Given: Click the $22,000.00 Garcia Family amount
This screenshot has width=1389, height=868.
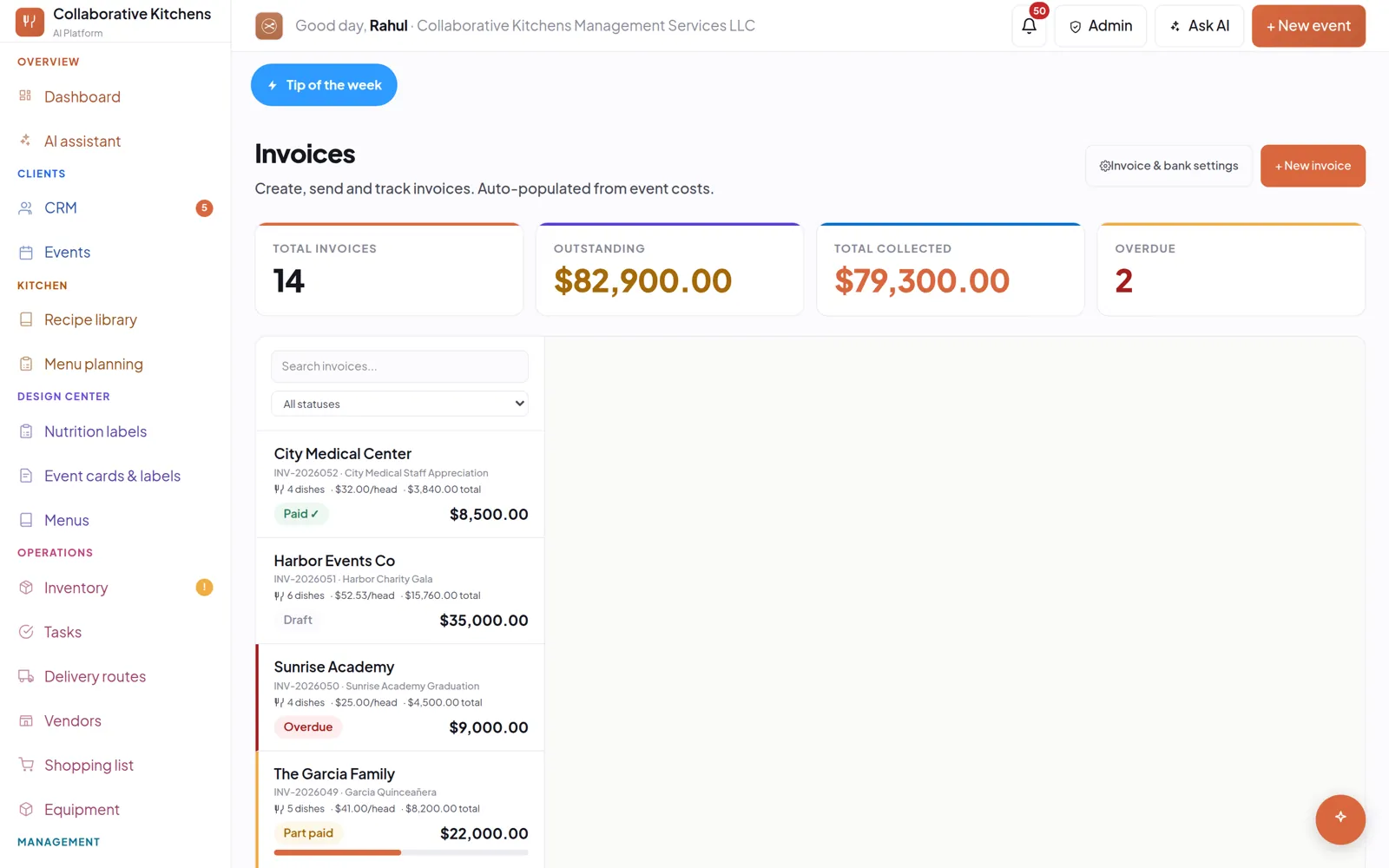Looking at the screenshot, I should click(484, 833).
